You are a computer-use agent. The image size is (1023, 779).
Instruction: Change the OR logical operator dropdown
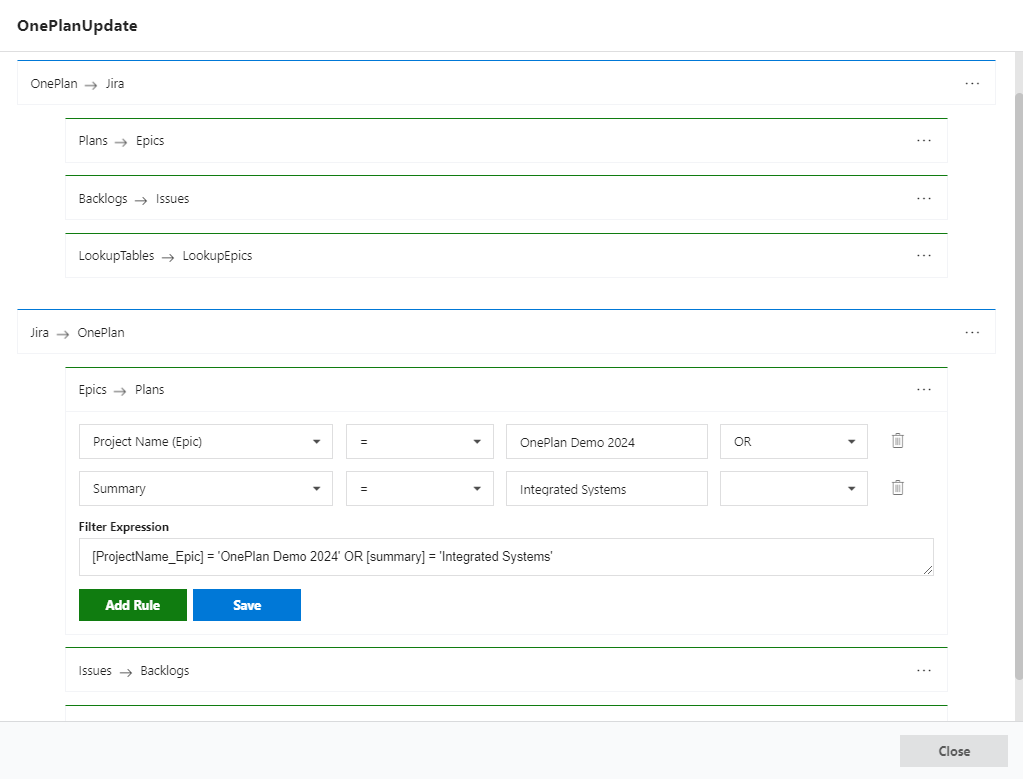(x=793, y=441)
